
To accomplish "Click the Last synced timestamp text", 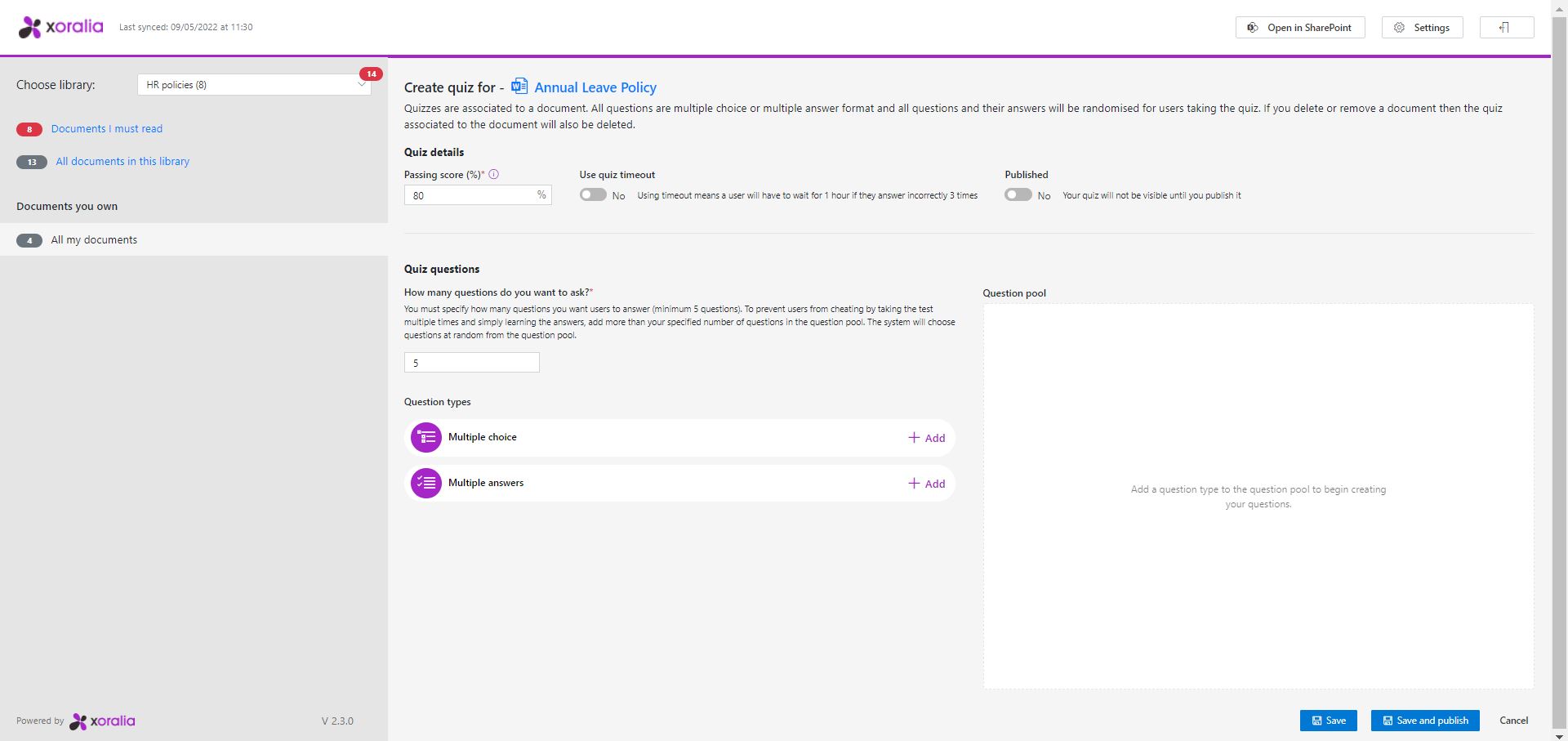I will click(x=186, y=27).
